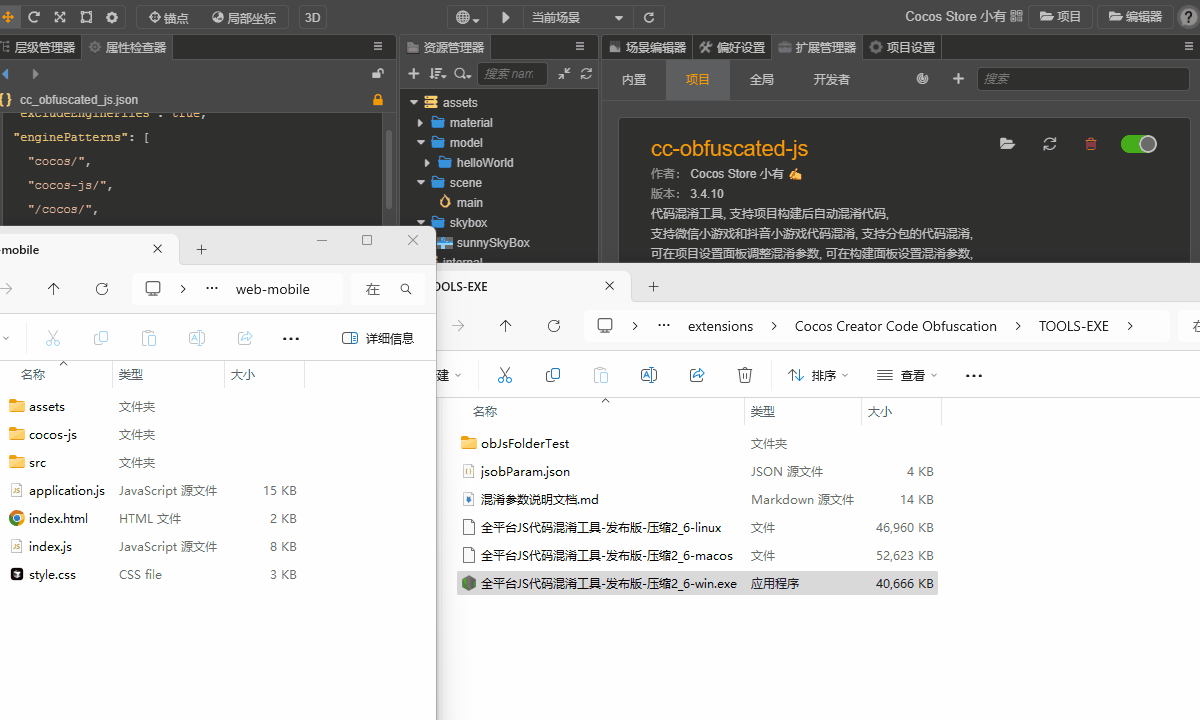Select the rect transform tool

86,17
